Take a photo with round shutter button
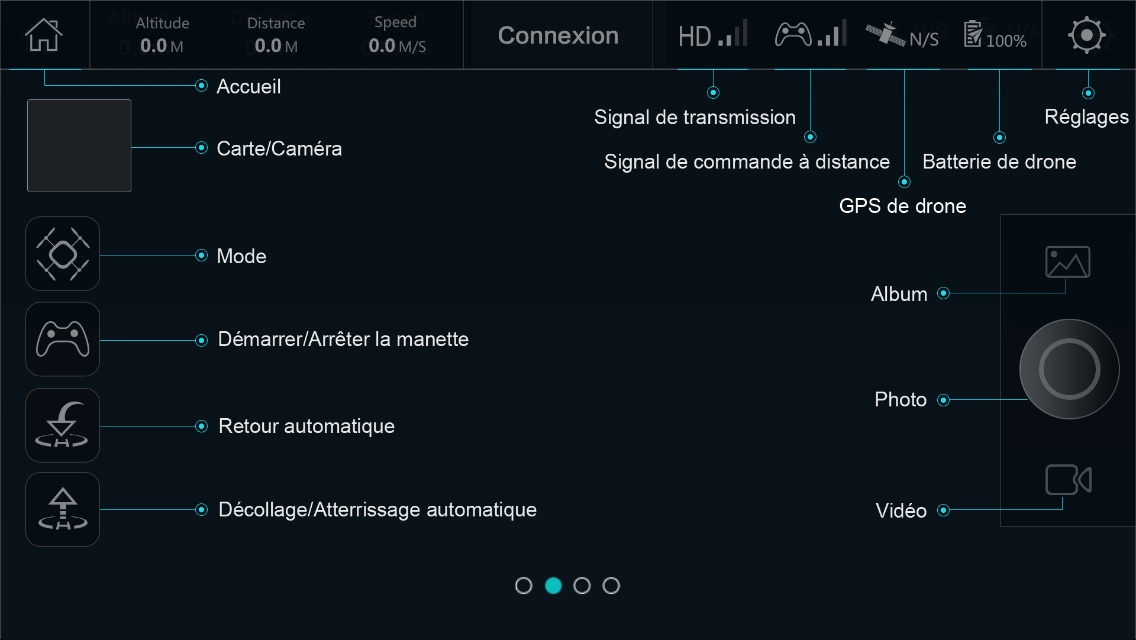The width and height of the screenshot is (1136, 640). (1069, 369)
